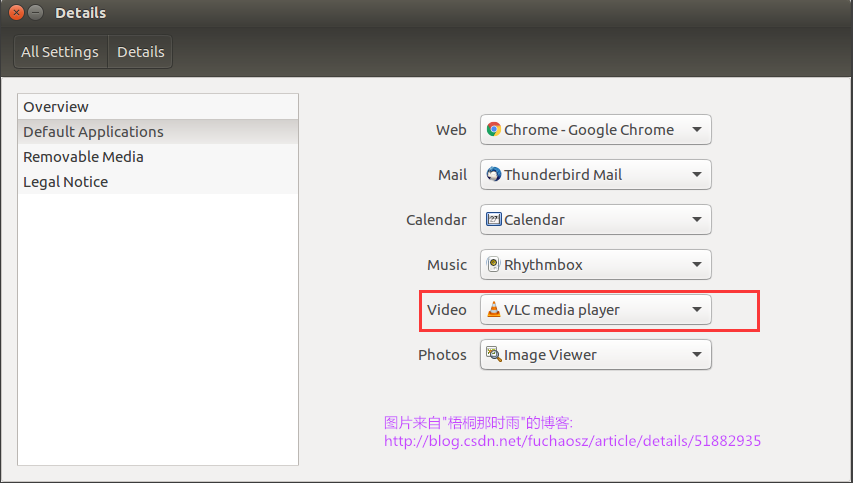The width and height of the screenshot is (853, 483).
Task: Click the blog.csdn.net URL text
Action: [573, 440]
